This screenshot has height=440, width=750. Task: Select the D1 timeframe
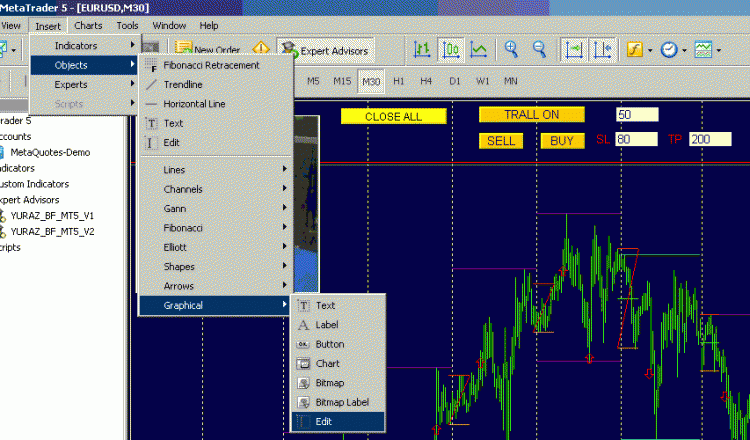tap(454, 81)
